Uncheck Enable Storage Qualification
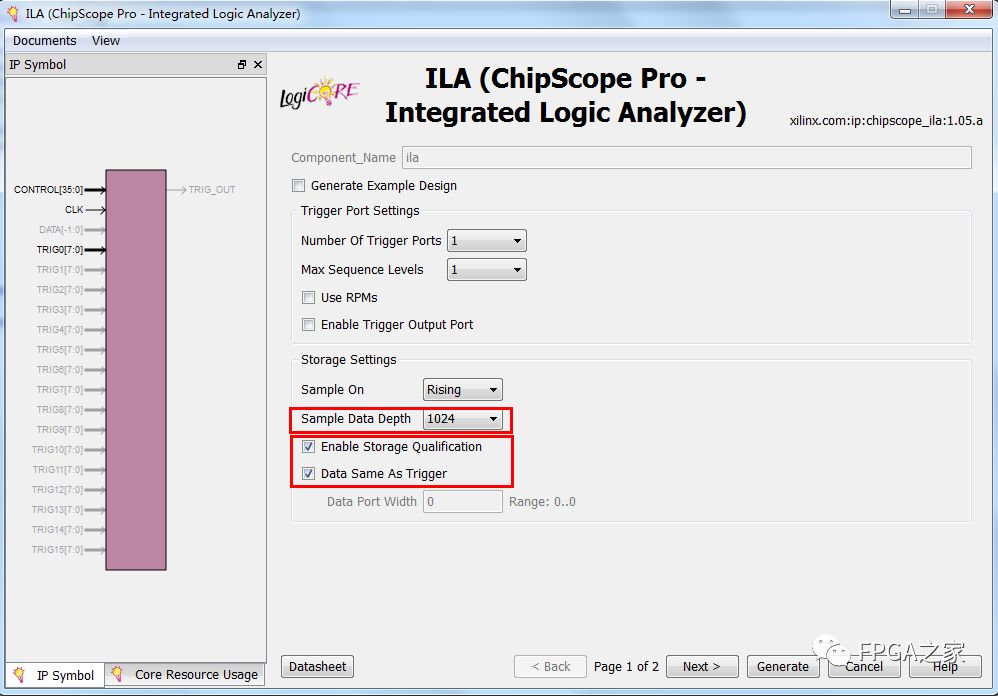Screen dimensions: 998x696 click(309, 447)
